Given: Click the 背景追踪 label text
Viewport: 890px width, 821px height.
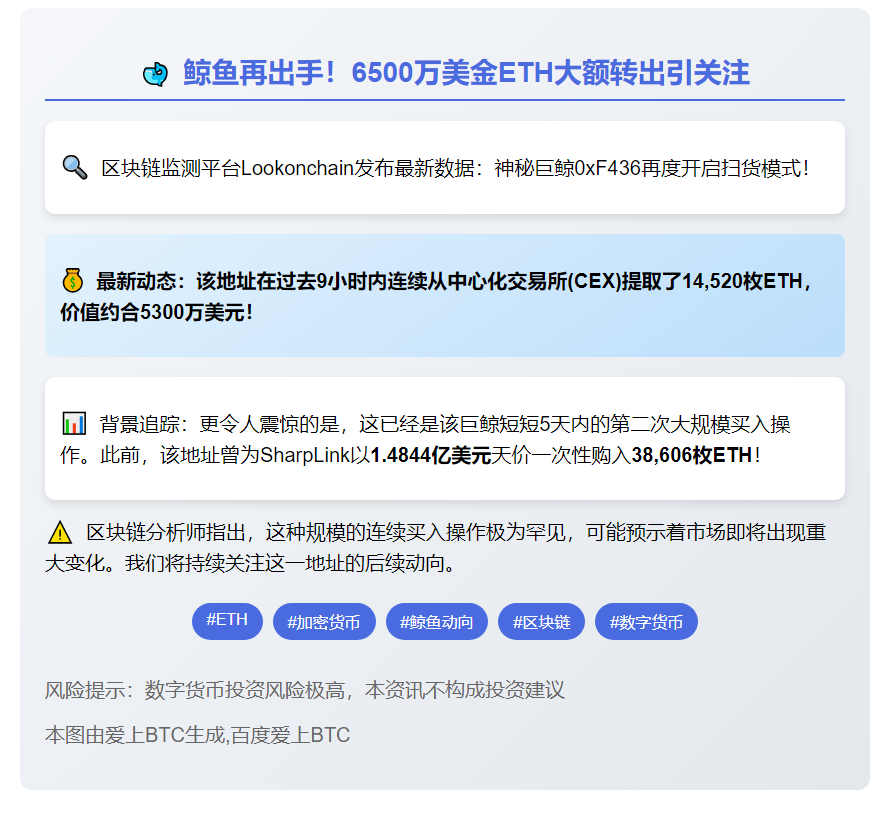Looking at the screenshot, I should pyautogui.click(x=140, y=424).
